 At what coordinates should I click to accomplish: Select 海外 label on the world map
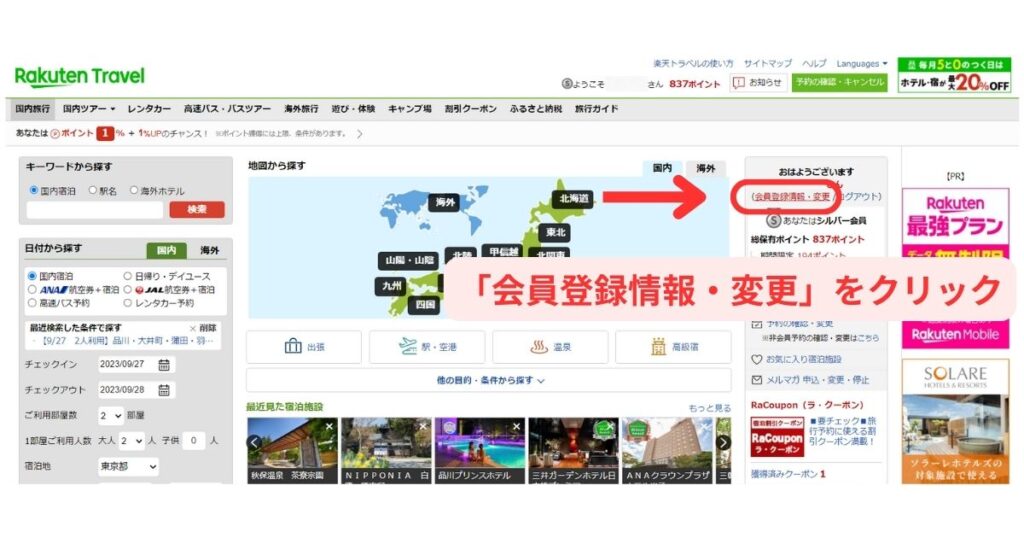pyautogui.click(x=445, y=202)
